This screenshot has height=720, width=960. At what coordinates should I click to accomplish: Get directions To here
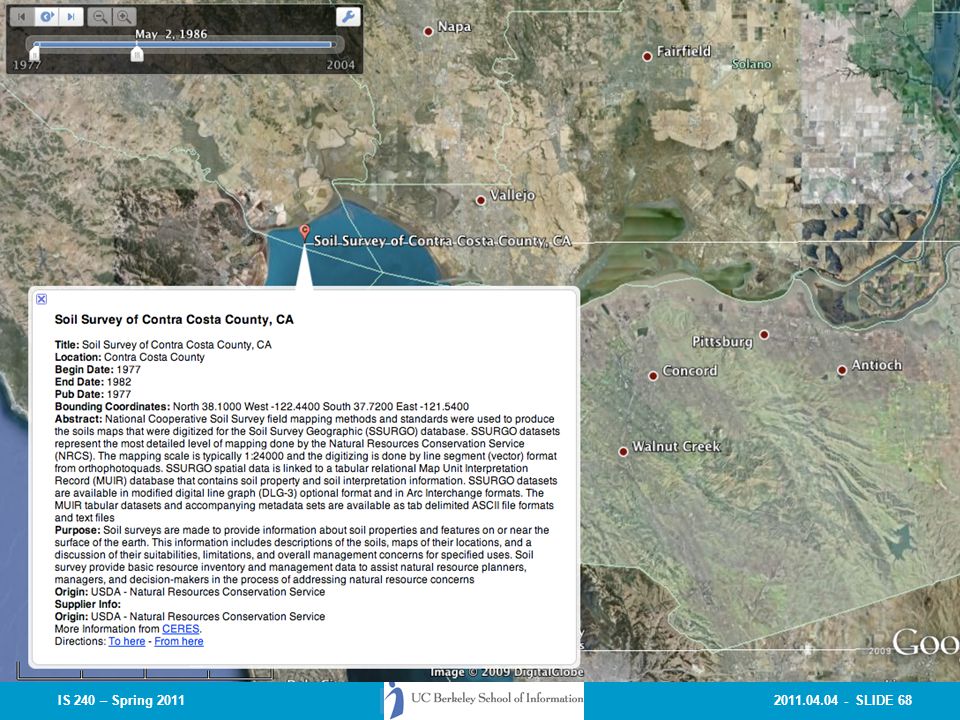click(127, 641)
